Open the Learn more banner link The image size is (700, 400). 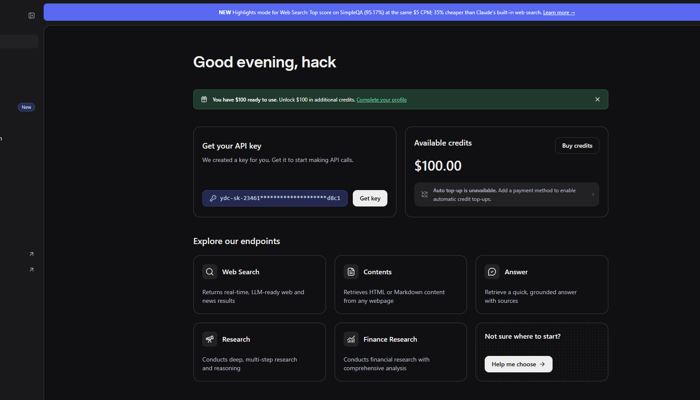(x=559, y=12)
